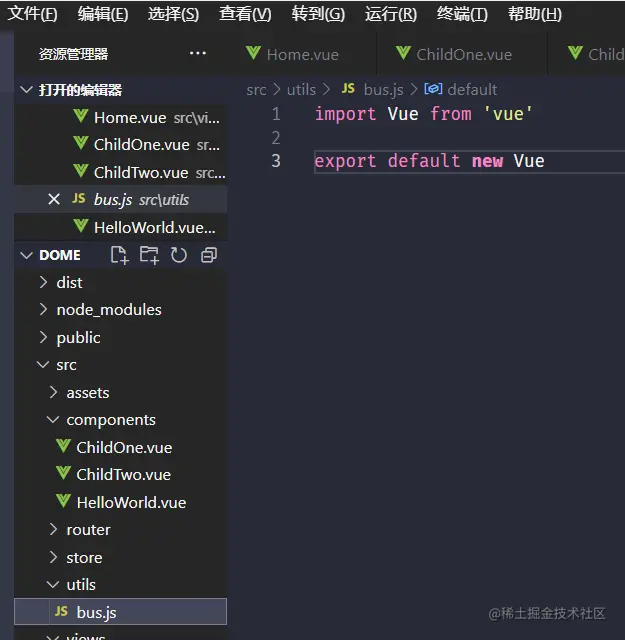Collapse the utils folder
Image resolution: width=625 pixels, height=640 pixels.
point(120,585)
